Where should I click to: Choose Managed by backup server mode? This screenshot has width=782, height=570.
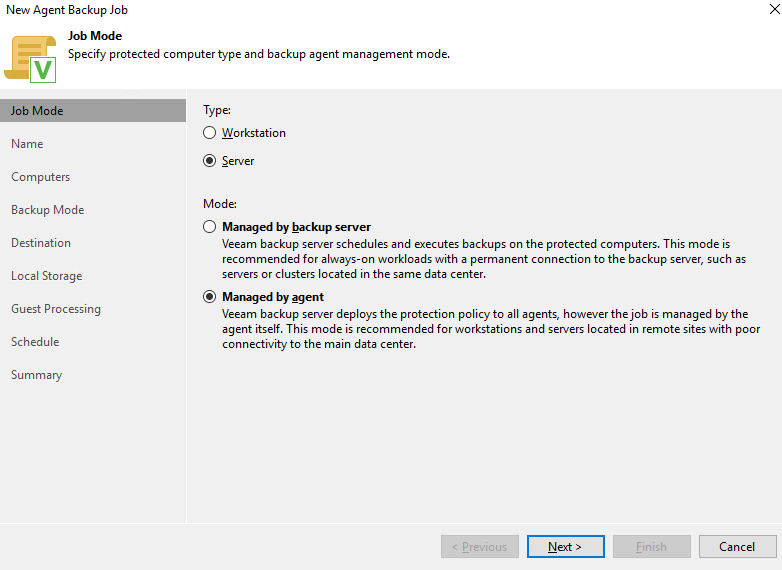209,227
